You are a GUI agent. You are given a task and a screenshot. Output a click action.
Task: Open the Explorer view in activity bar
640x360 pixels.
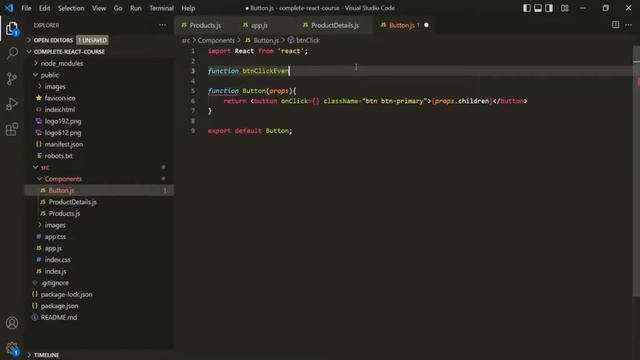pos(12,29)
